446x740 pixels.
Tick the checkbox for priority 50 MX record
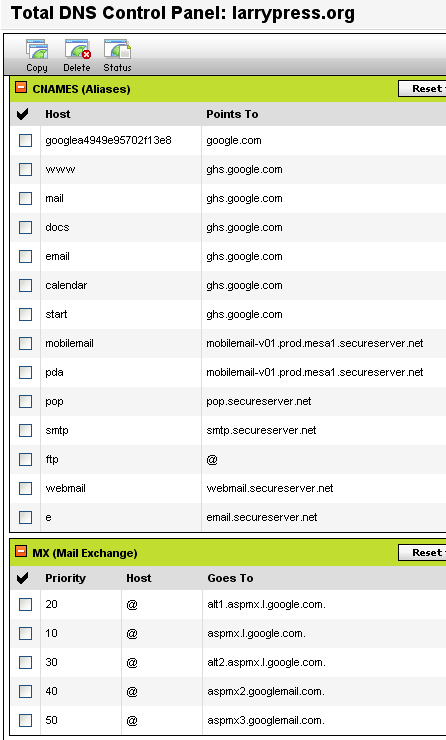pos(25,721)
